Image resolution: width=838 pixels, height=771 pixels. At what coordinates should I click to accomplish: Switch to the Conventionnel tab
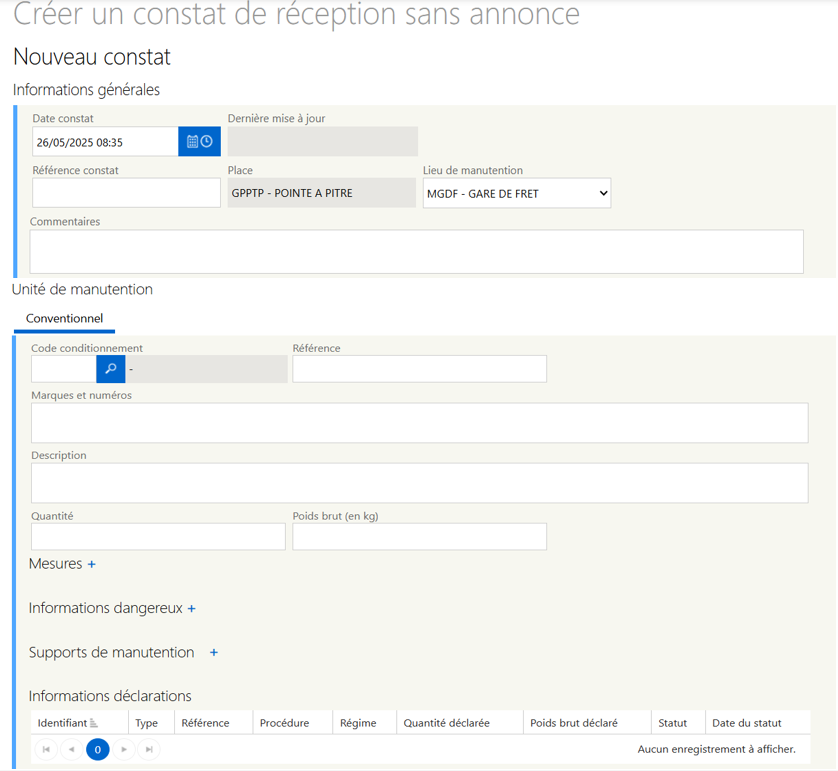(64, 319)
